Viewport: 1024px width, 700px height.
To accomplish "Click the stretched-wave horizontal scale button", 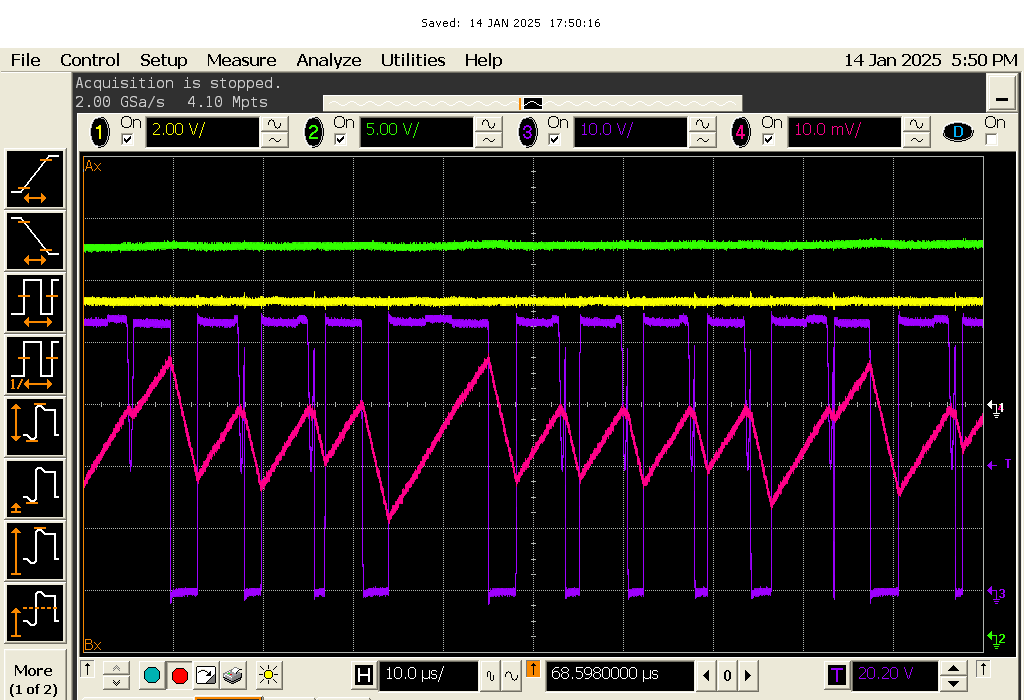I will [x=511, y=676].
